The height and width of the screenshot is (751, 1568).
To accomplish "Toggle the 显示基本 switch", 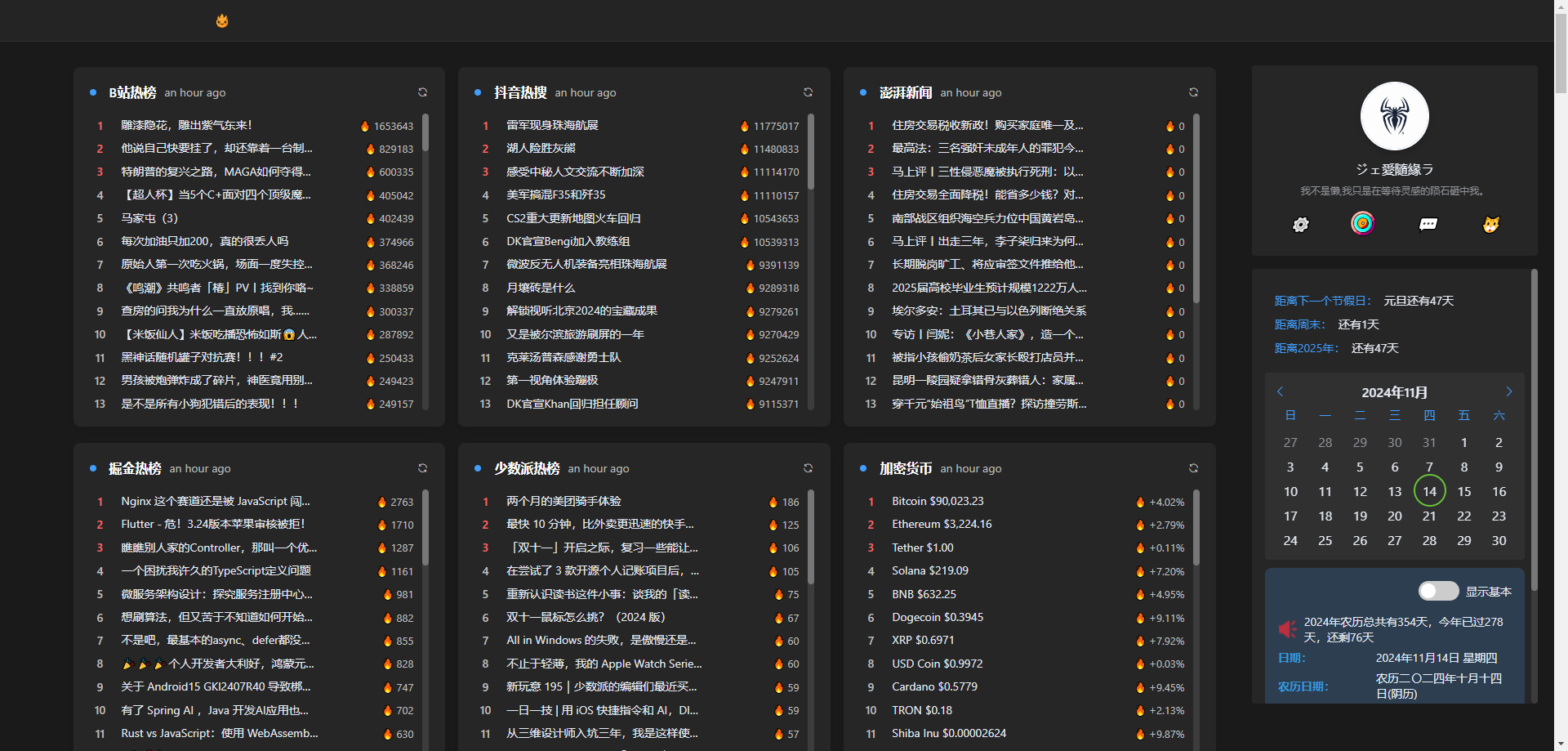I will pos(1438,591).
